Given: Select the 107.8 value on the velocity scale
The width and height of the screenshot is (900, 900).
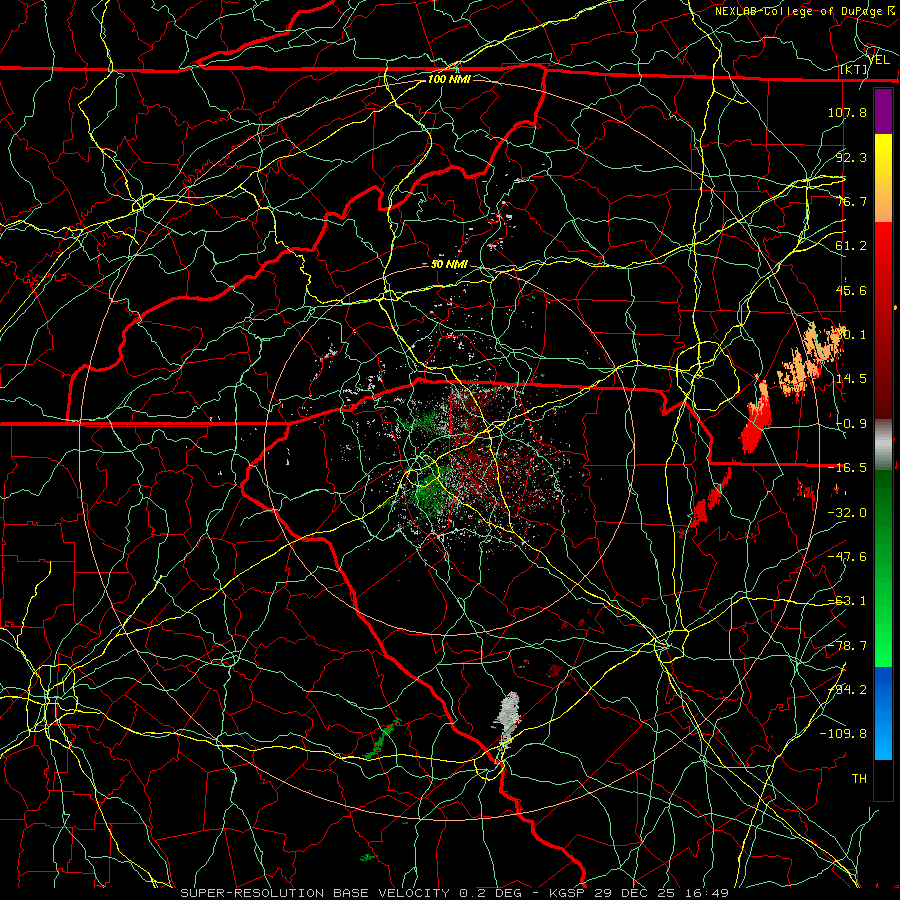Looking at the screenshot, I should (847, 112).
